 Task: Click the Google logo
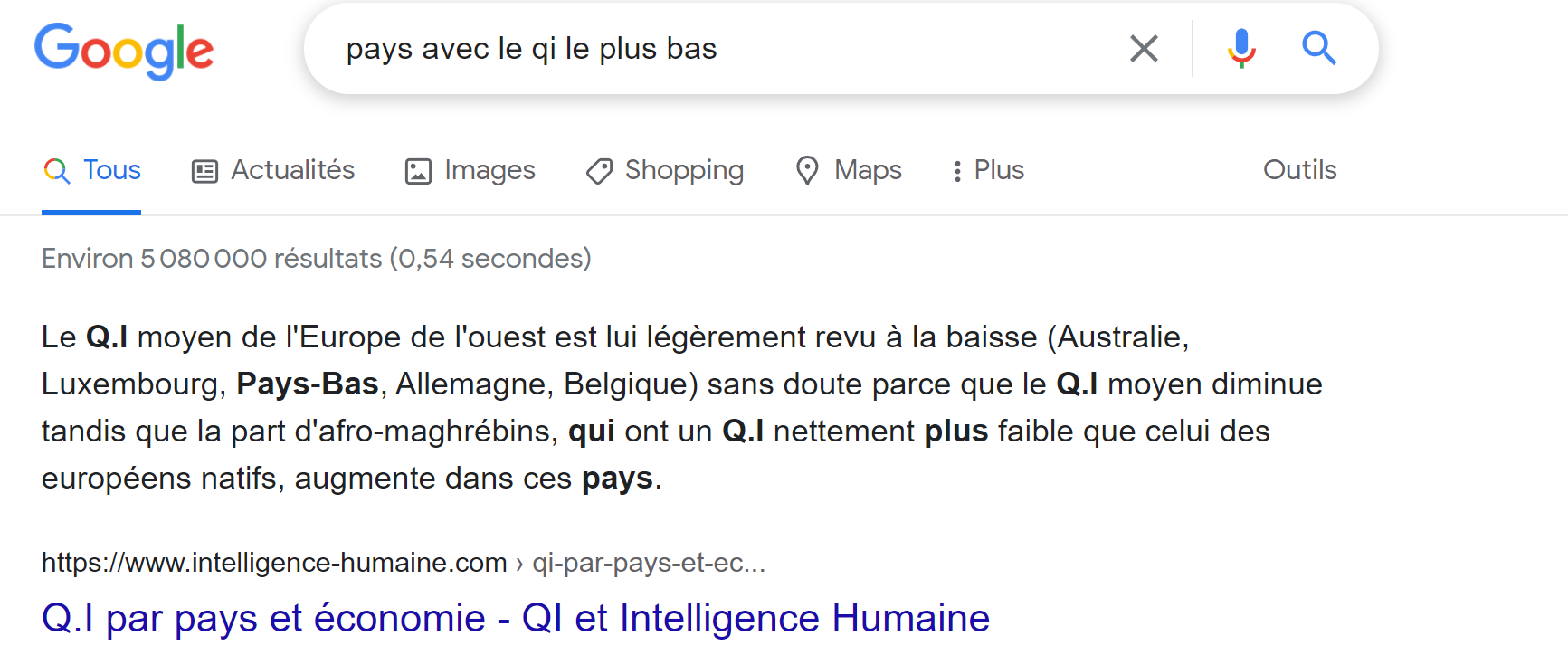click(x=124, y=51)
